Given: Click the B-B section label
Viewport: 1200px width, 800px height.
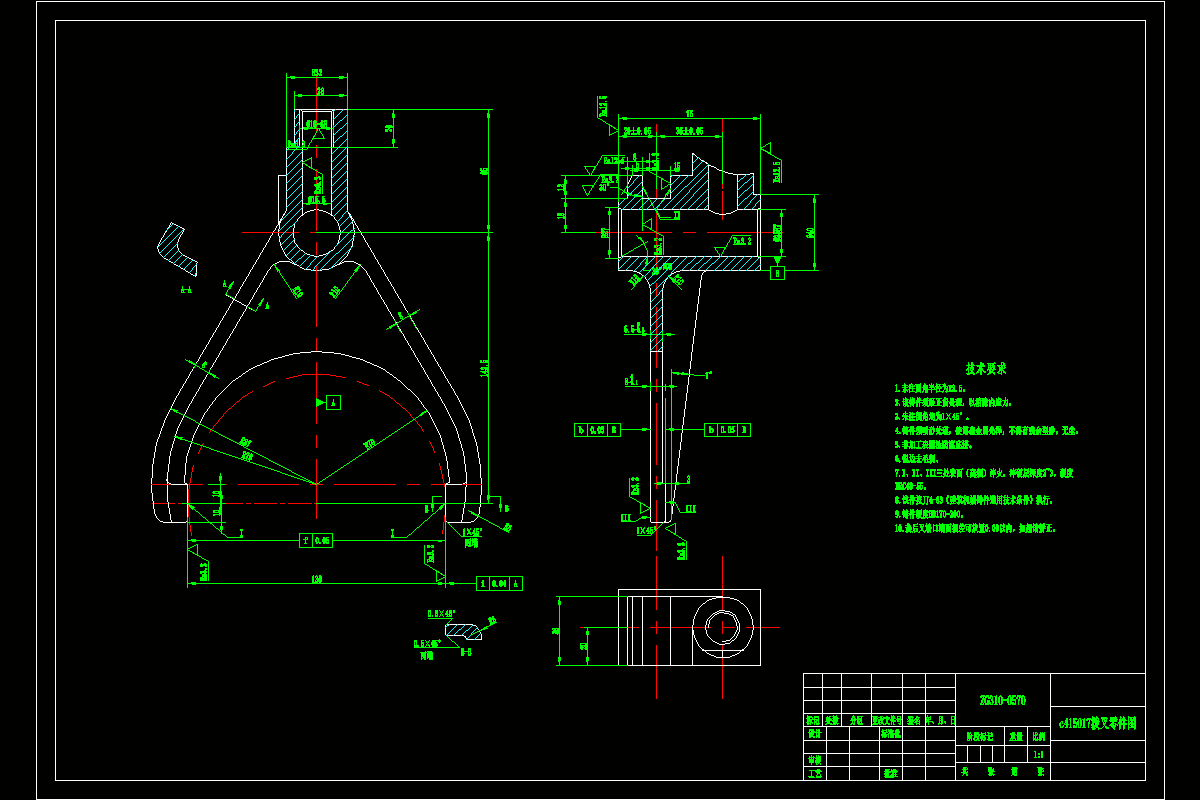Looking at the screenshot, I should coord(466,652).
